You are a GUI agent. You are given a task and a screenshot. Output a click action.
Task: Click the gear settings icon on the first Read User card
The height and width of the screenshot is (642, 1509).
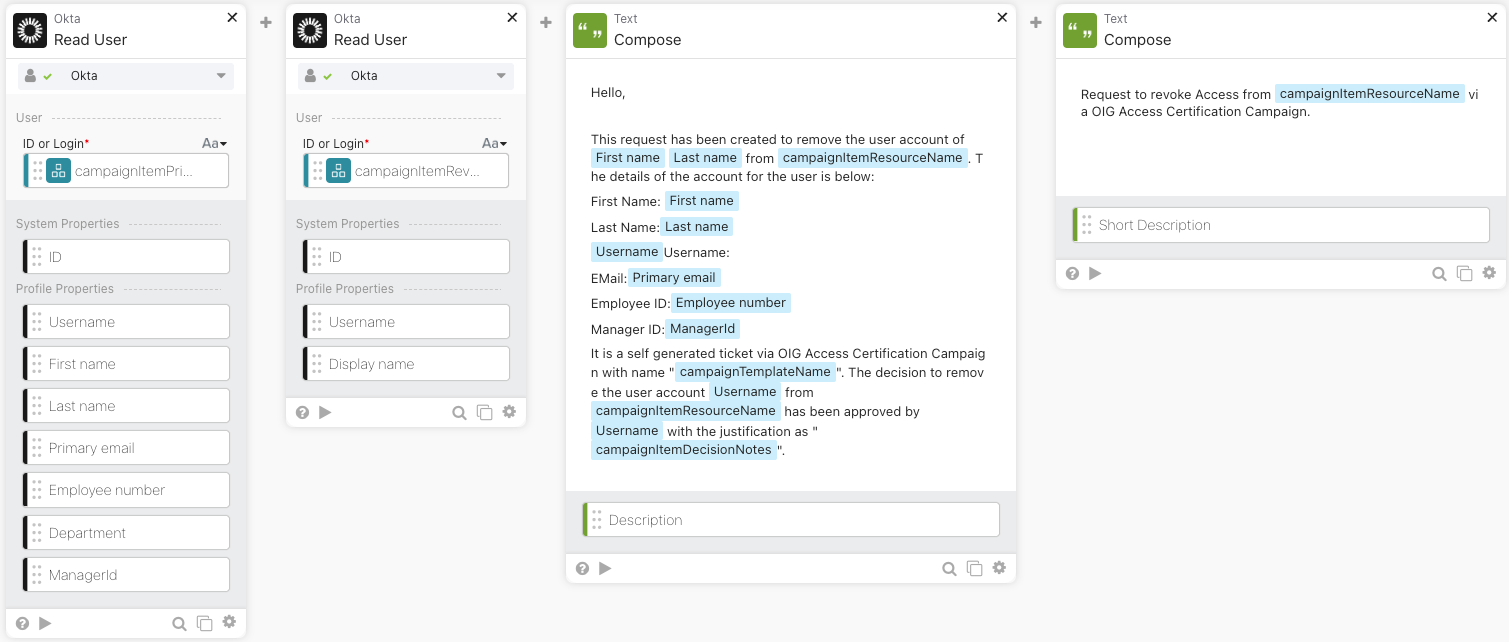tap(229, 622)
